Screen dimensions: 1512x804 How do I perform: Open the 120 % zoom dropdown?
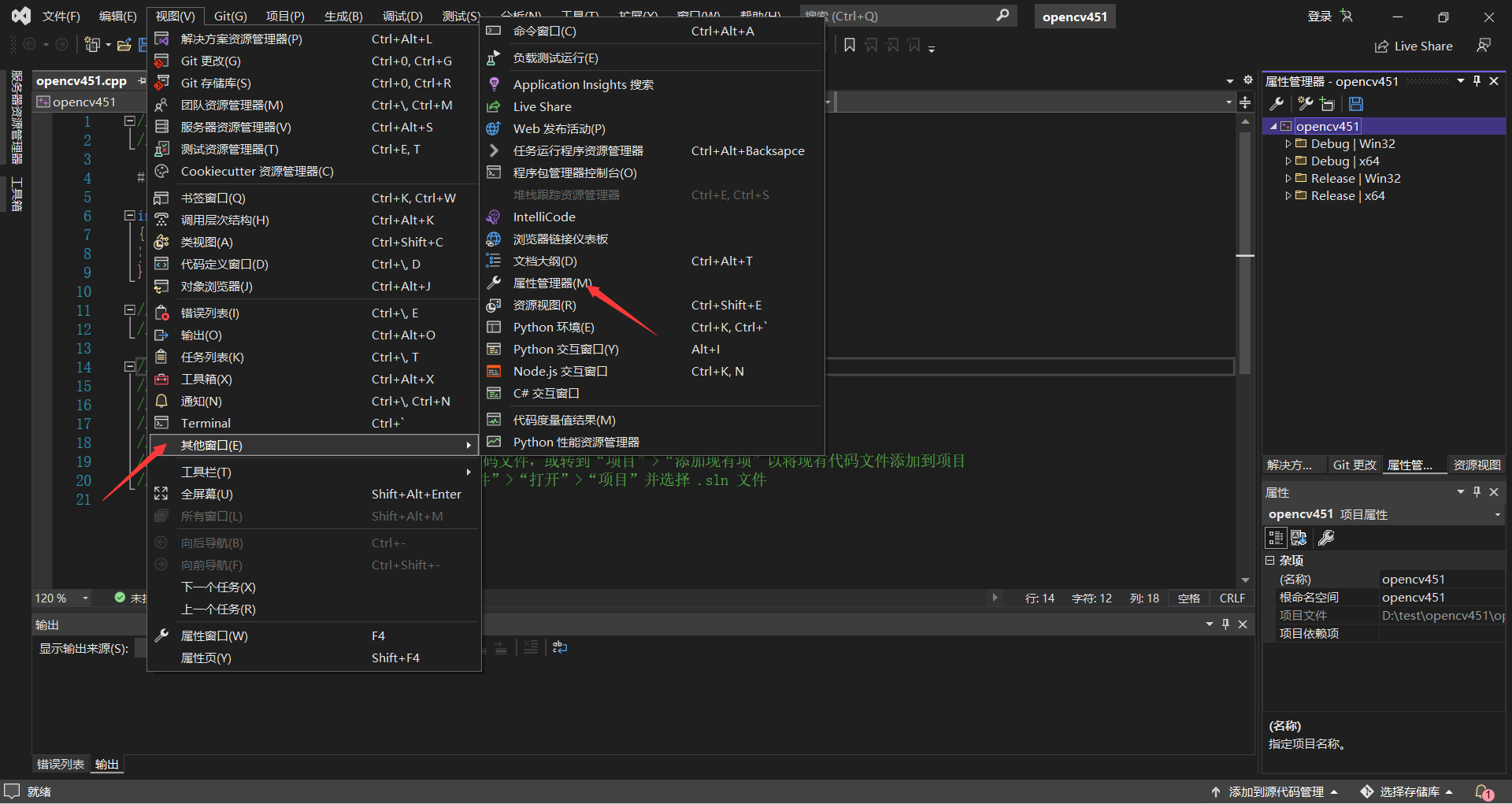(85, 598)
